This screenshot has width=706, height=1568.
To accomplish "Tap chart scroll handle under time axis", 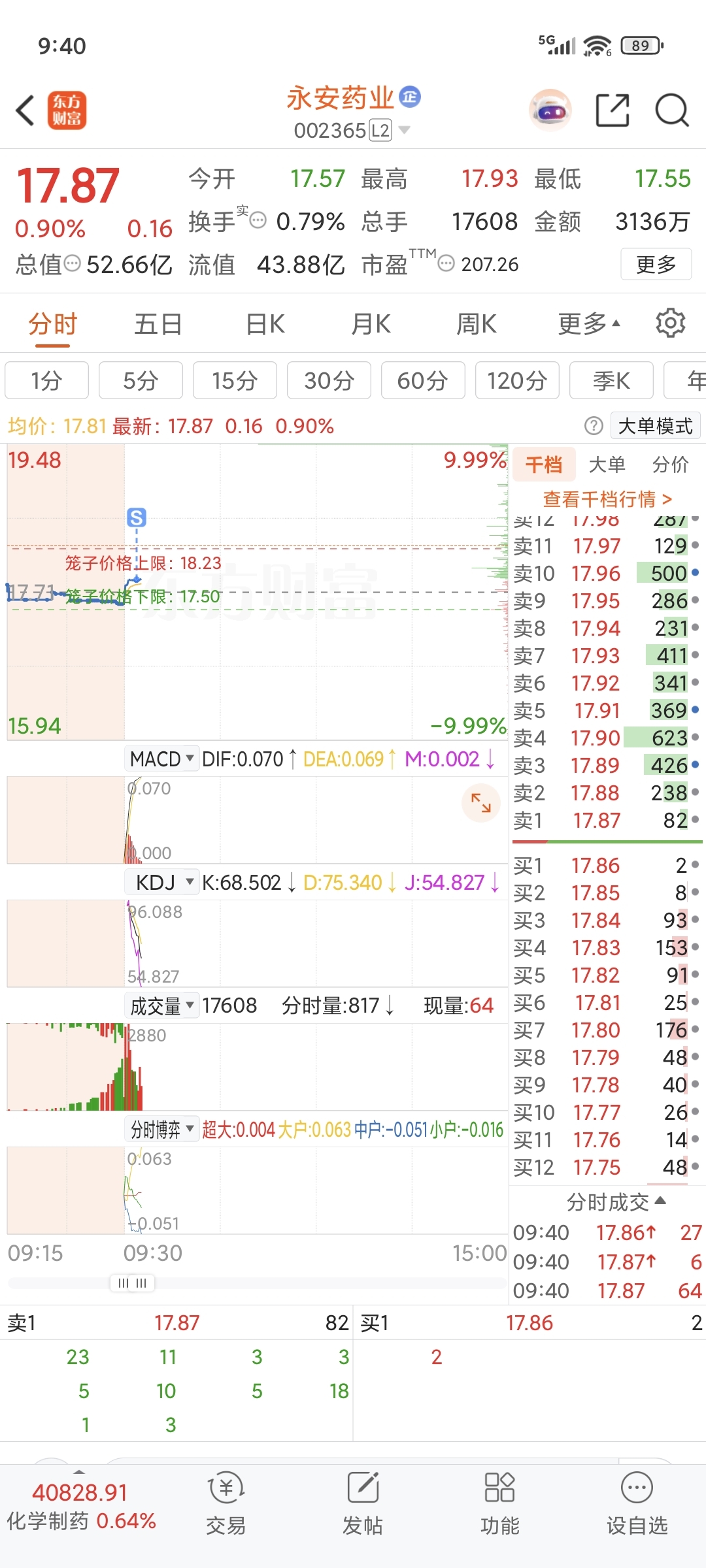I will click(x=132, y=1283).
